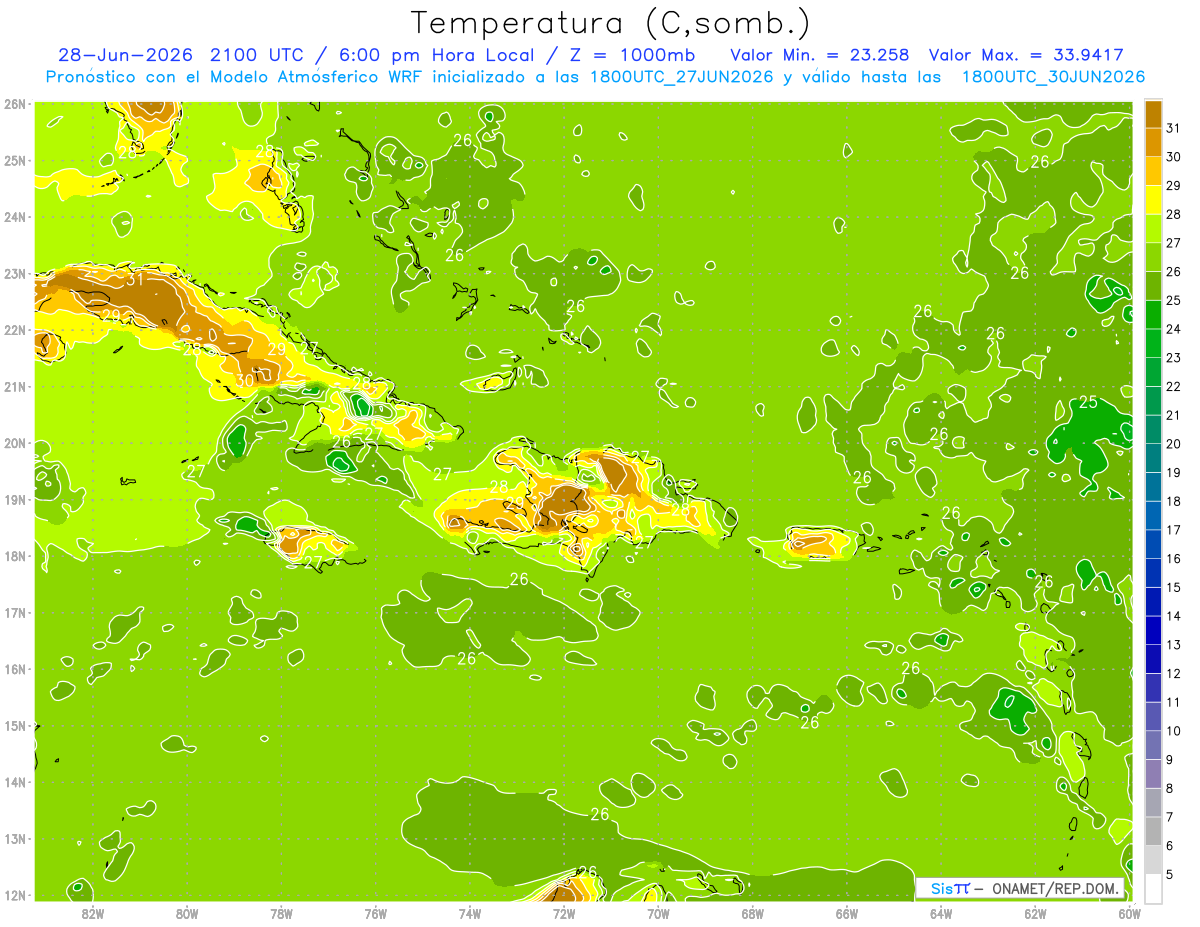
Task: Click the "74W" longitude axis label
Action: 470,913
